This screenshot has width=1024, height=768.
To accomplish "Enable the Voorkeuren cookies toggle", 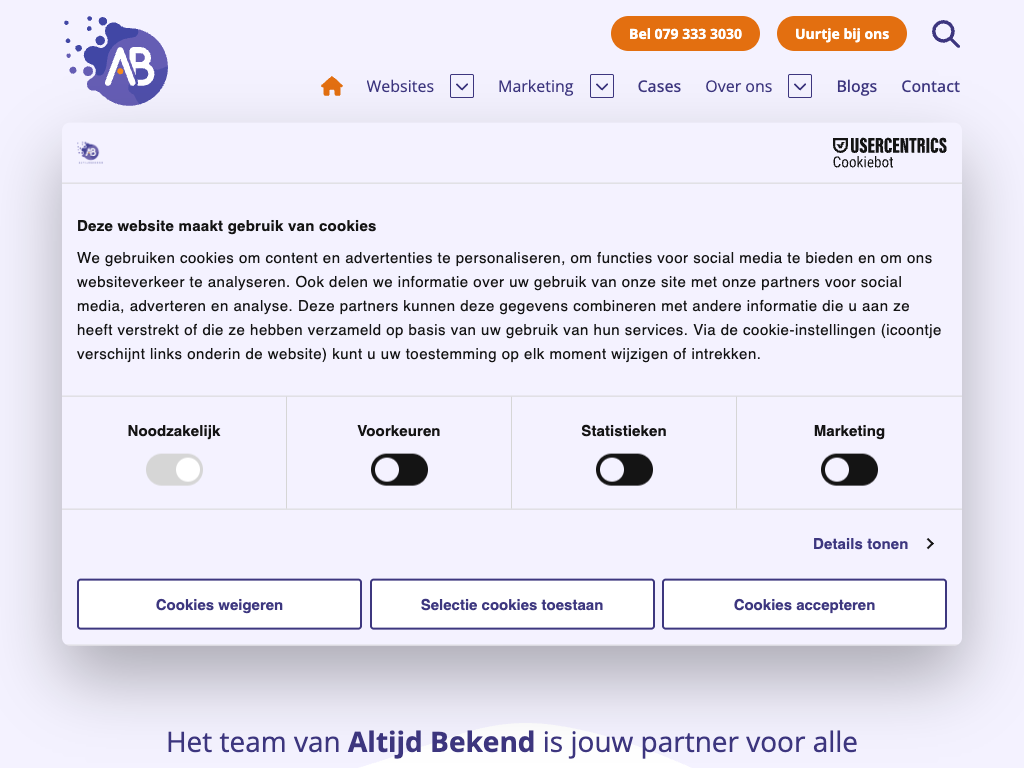I will click(399, 470).
